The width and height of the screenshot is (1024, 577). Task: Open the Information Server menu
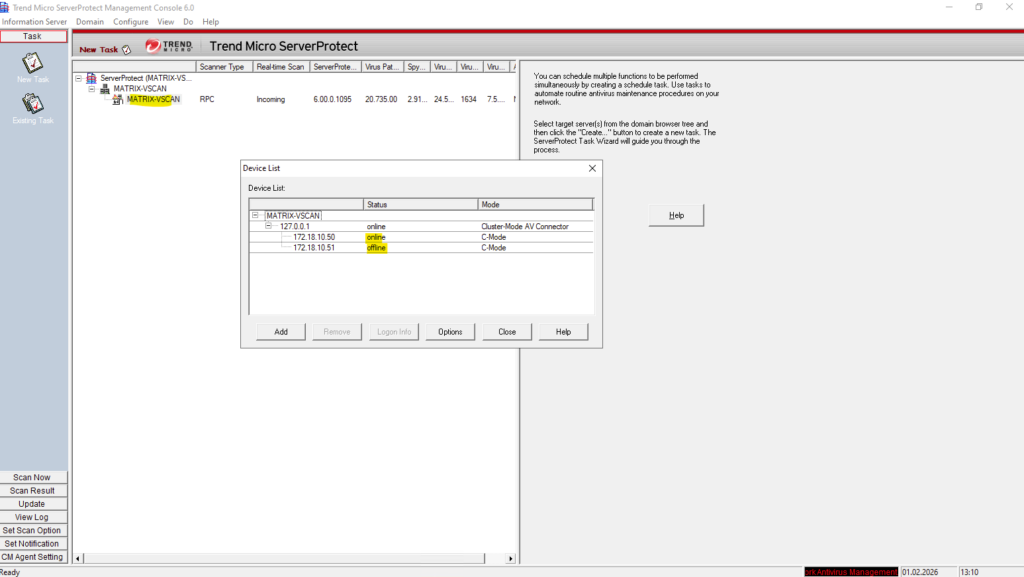point(34,21)
